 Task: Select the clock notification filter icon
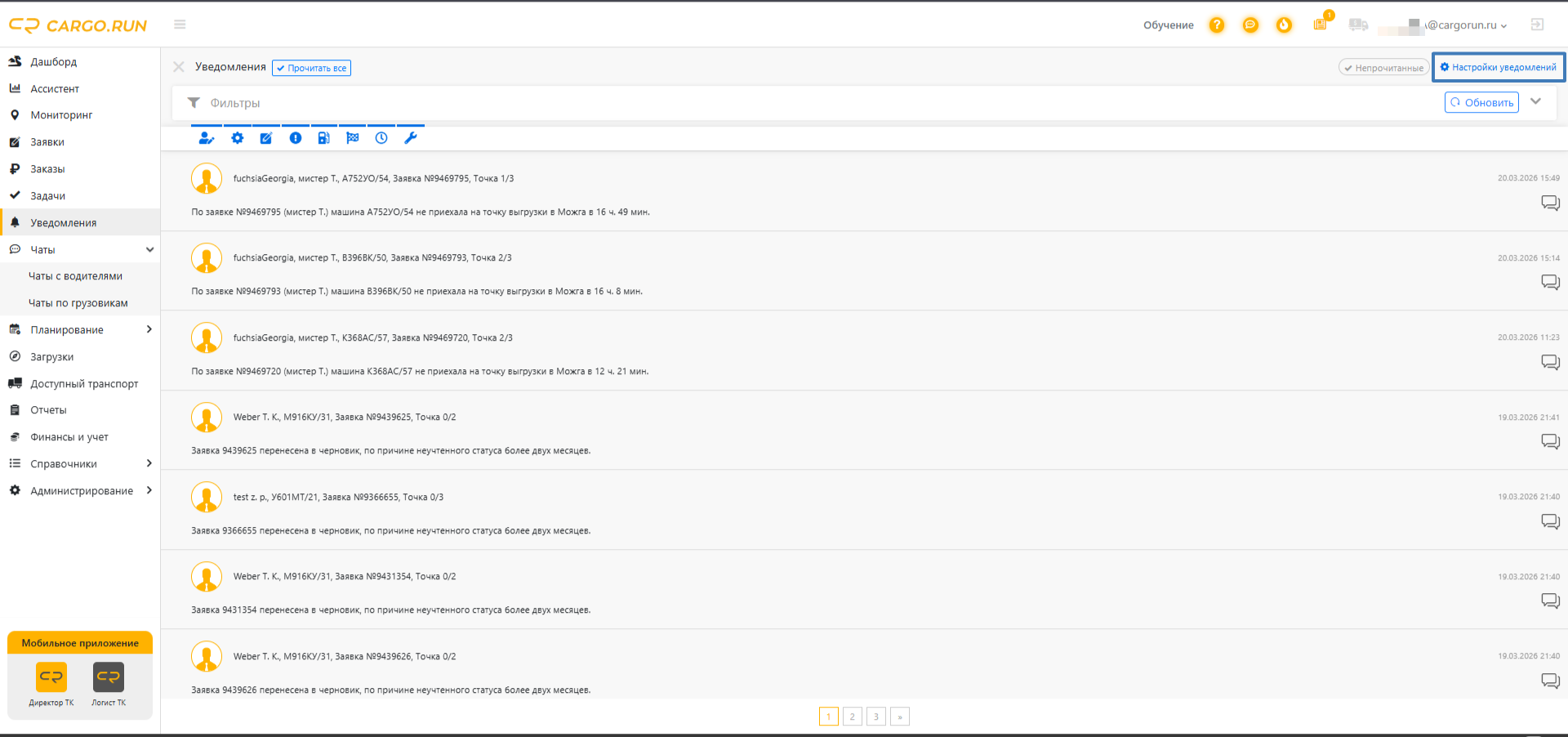(381, 138)
